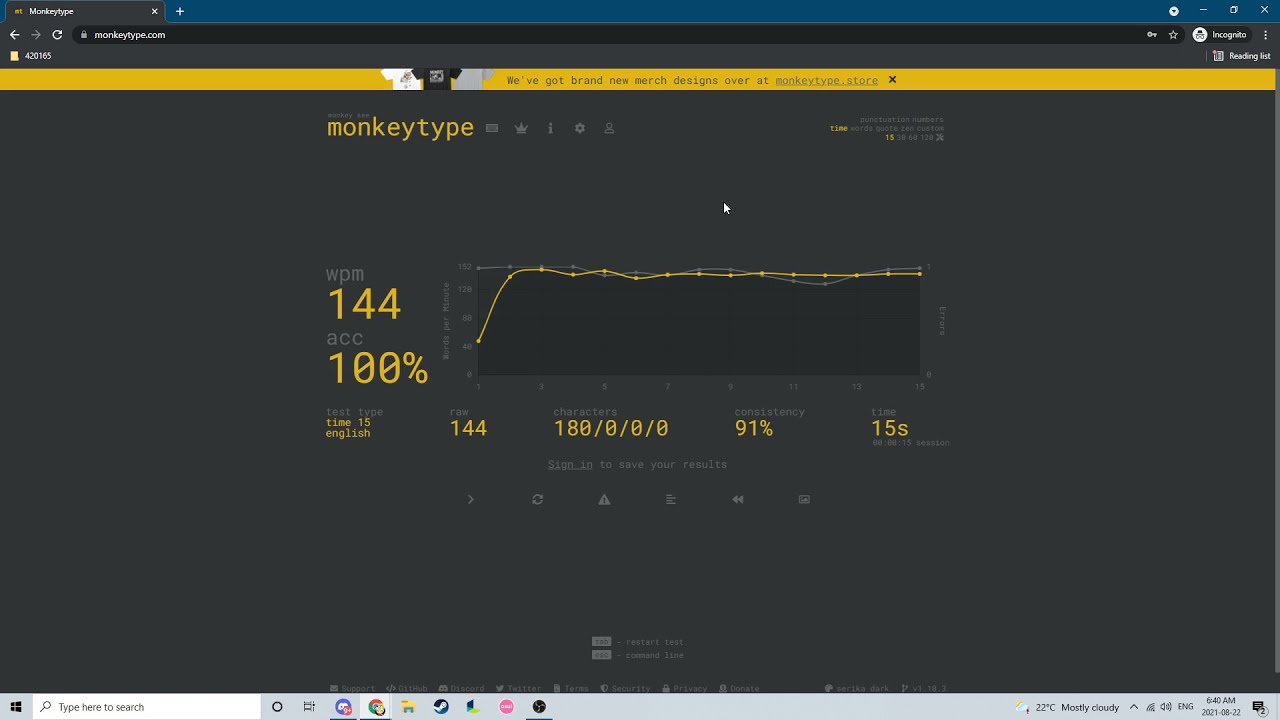Click characters value 180/0/0/0
1280x720 pixels.
pyautogui.click(x=611, y=428)
